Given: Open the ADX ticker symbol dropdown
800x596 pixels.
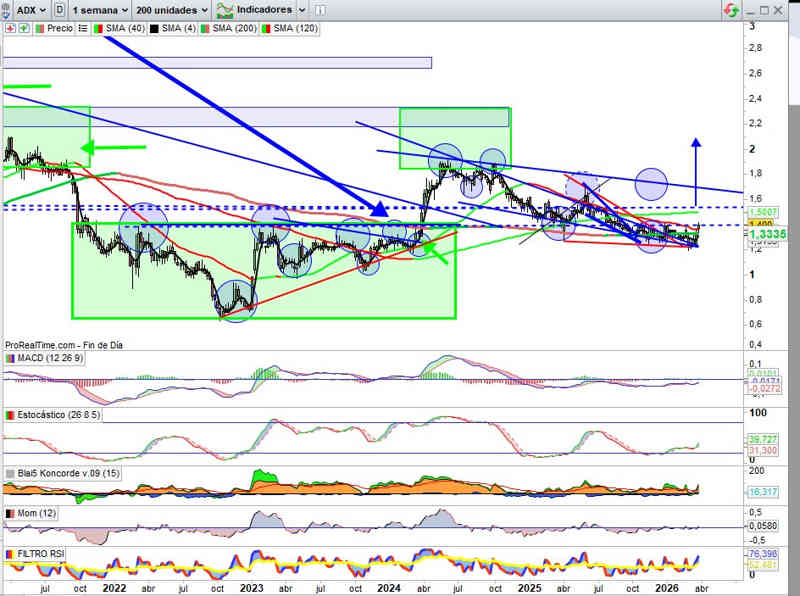Looking at the screenshot, I should (x=41, y=9).
